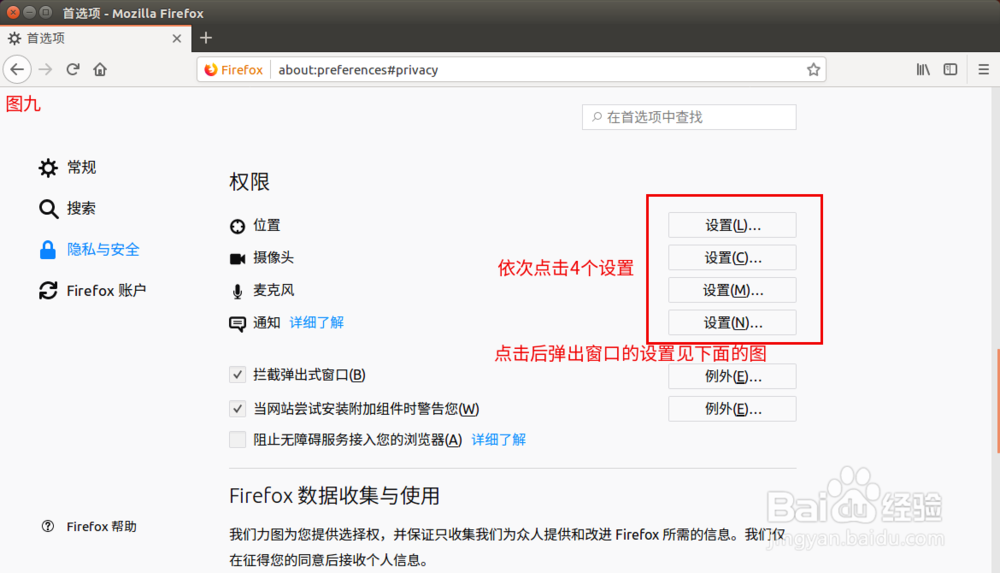Open location 设置(L)... button

click(732, 225)
